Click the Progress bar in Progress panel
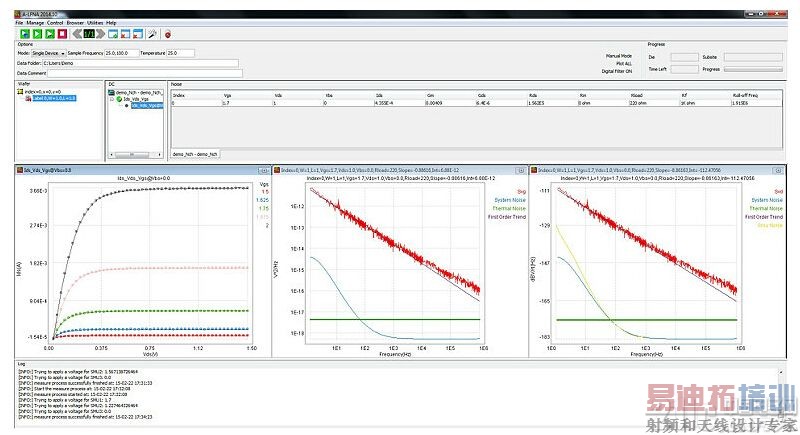 [x=753, y=69]
